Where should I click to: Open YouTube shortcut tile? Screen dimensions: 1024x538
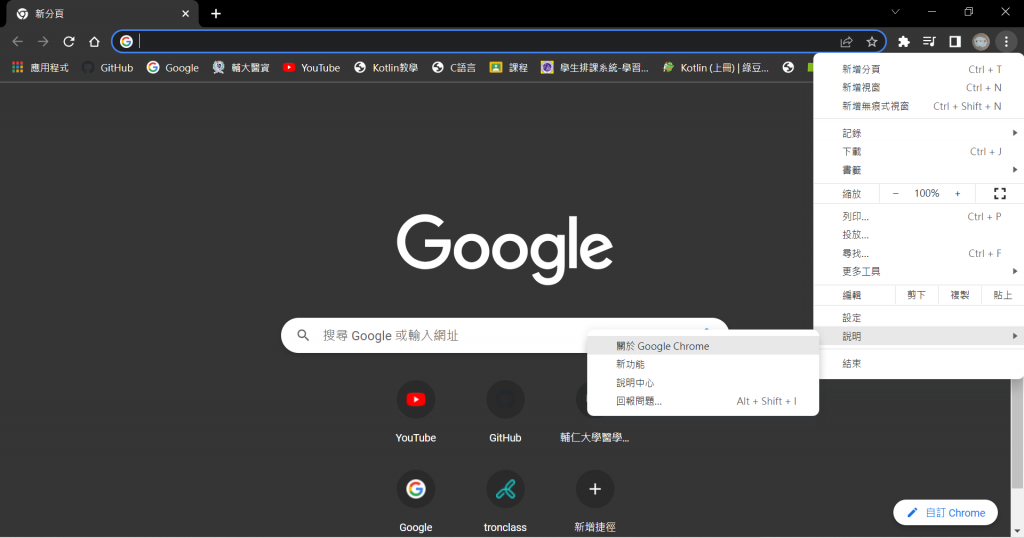(x=415, y=412)
